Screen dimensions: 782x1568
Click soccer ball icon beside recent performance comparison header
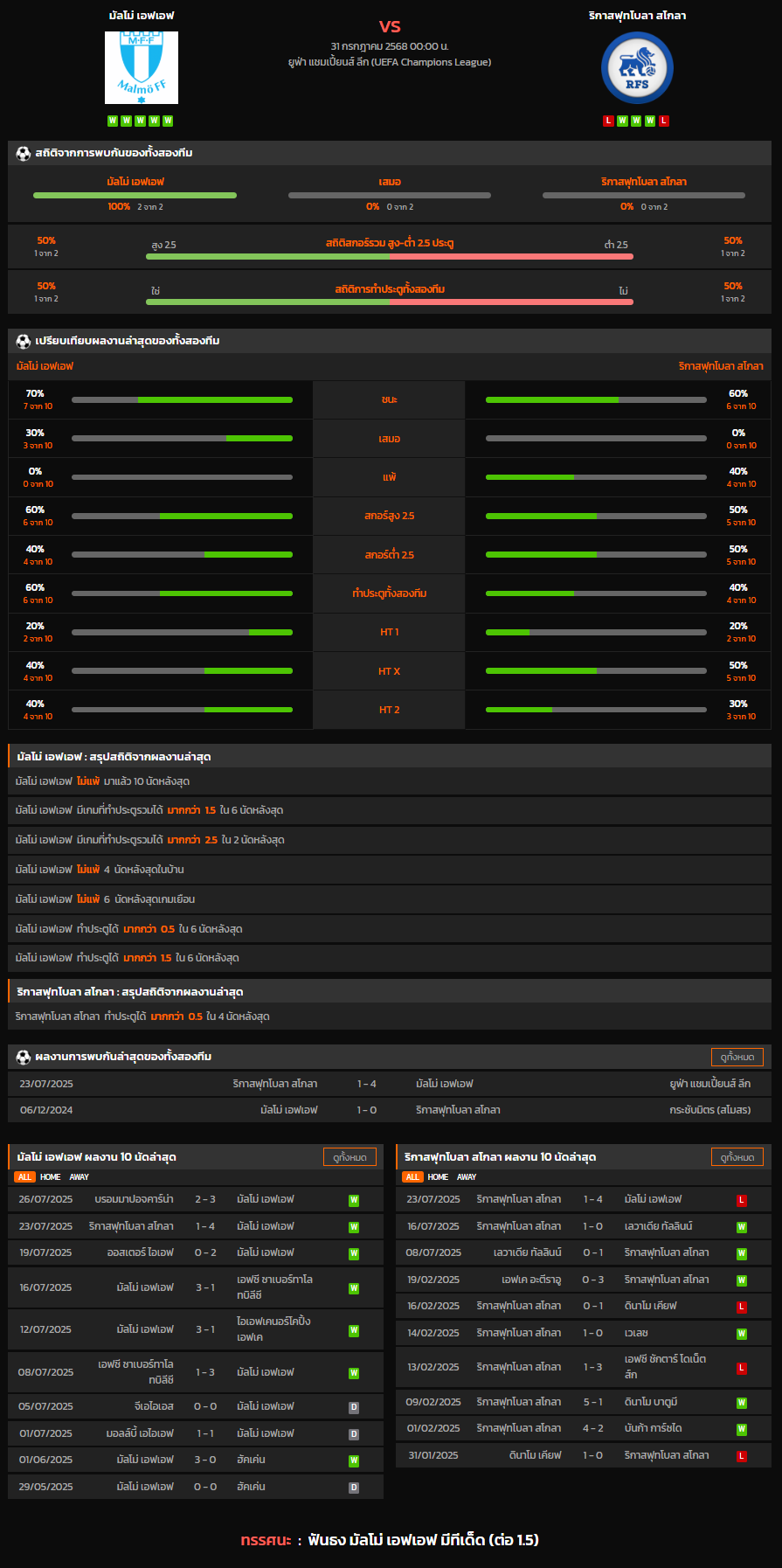(x=24, y=341)
